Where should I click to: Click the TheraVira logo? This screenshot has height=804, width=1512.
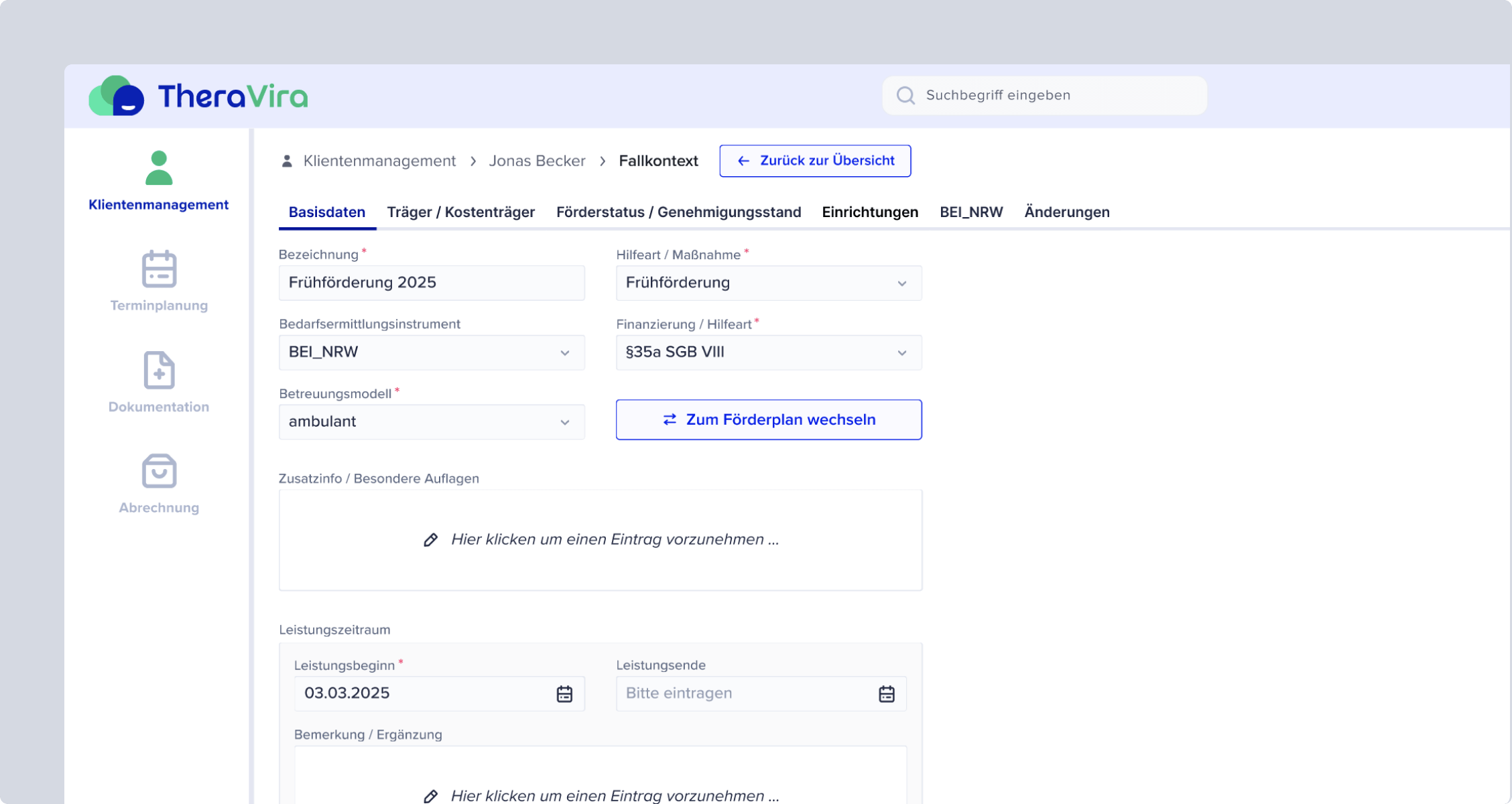tap(198, 95)
